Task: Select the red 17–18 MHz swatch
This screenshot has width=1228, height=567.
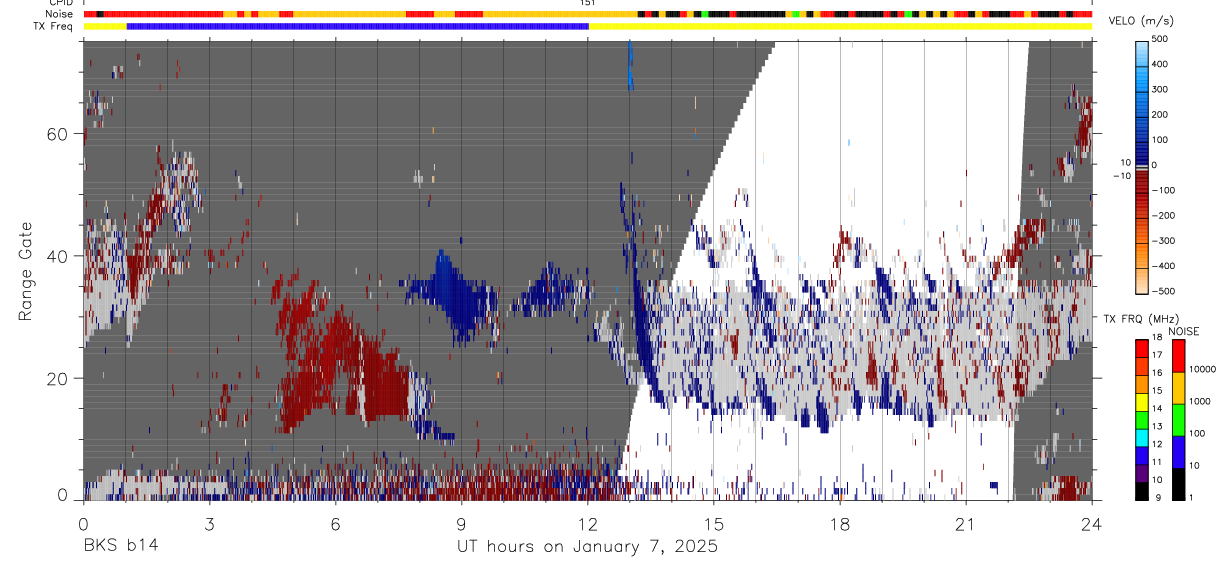Action: [x=1142, y=348]
